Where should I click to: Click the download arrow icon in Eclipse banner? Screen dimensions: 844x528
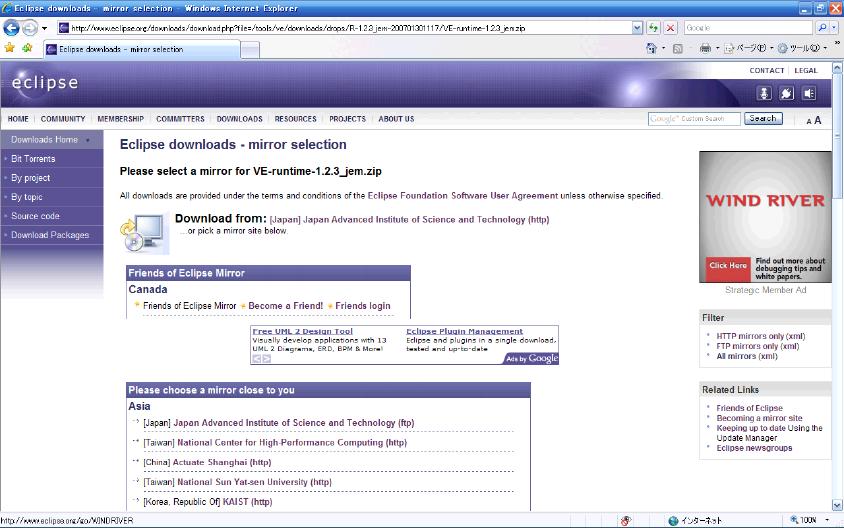(764, 94)
